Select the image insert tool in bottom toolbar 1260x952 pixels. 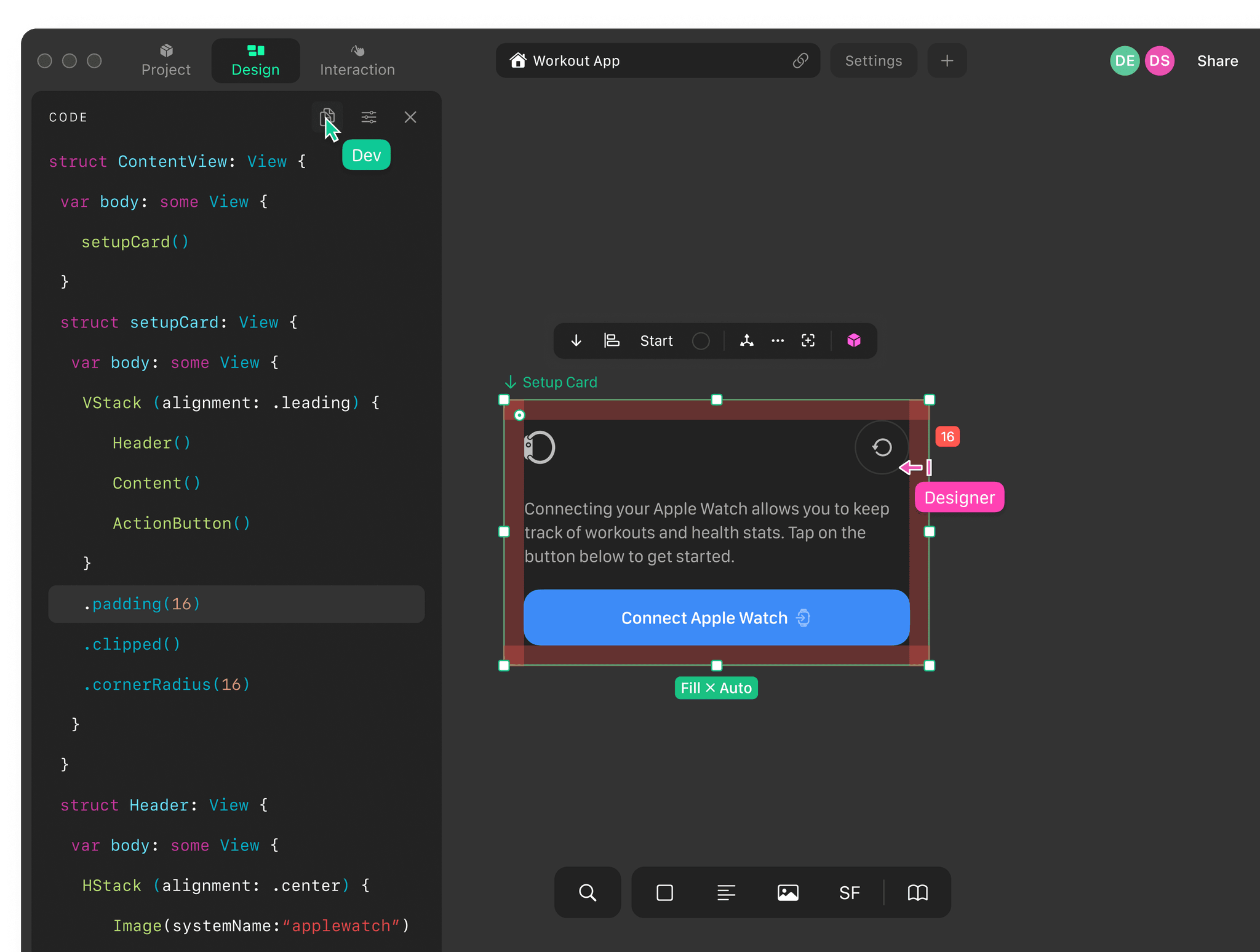coord(789,892)
